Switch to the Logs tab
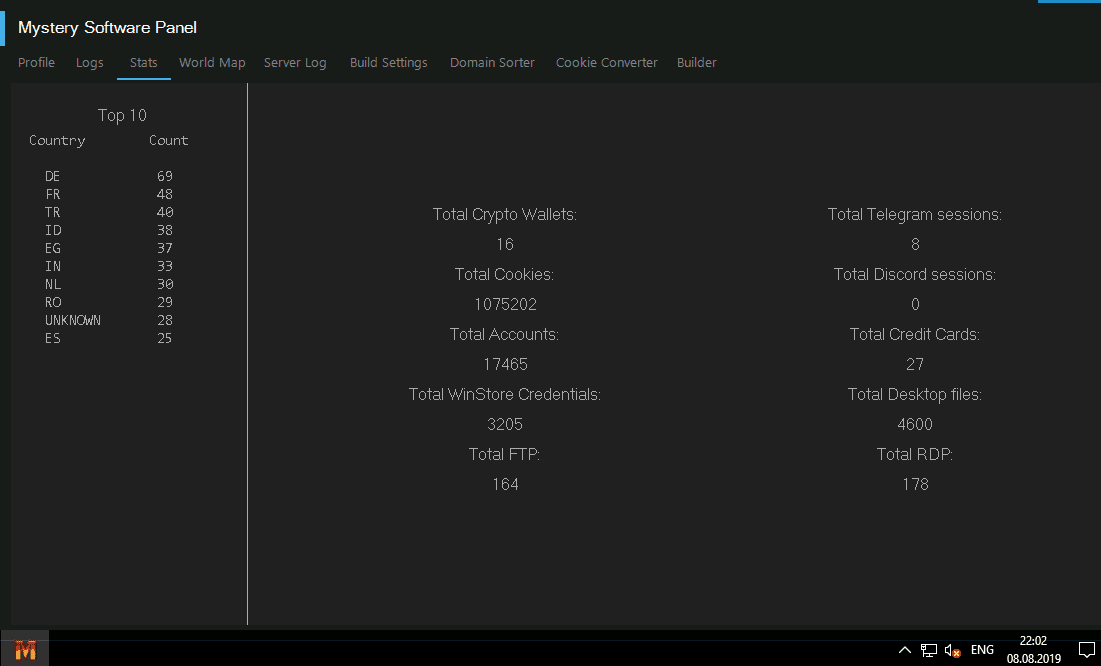Screen dimensions: 1101x666 tap(90, 63)
